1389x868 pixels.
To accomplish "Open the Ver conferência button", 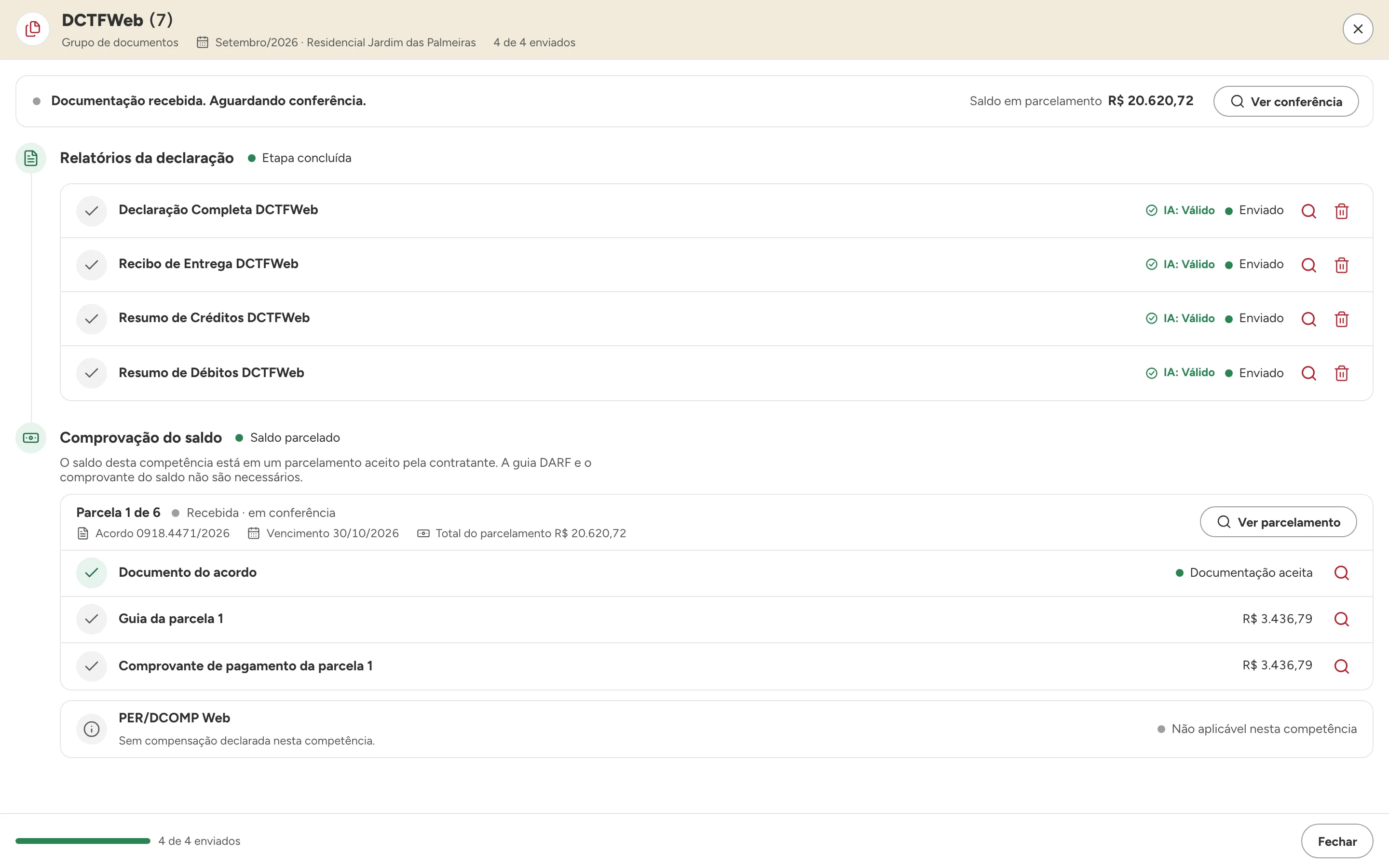I will coord(1286,102).
